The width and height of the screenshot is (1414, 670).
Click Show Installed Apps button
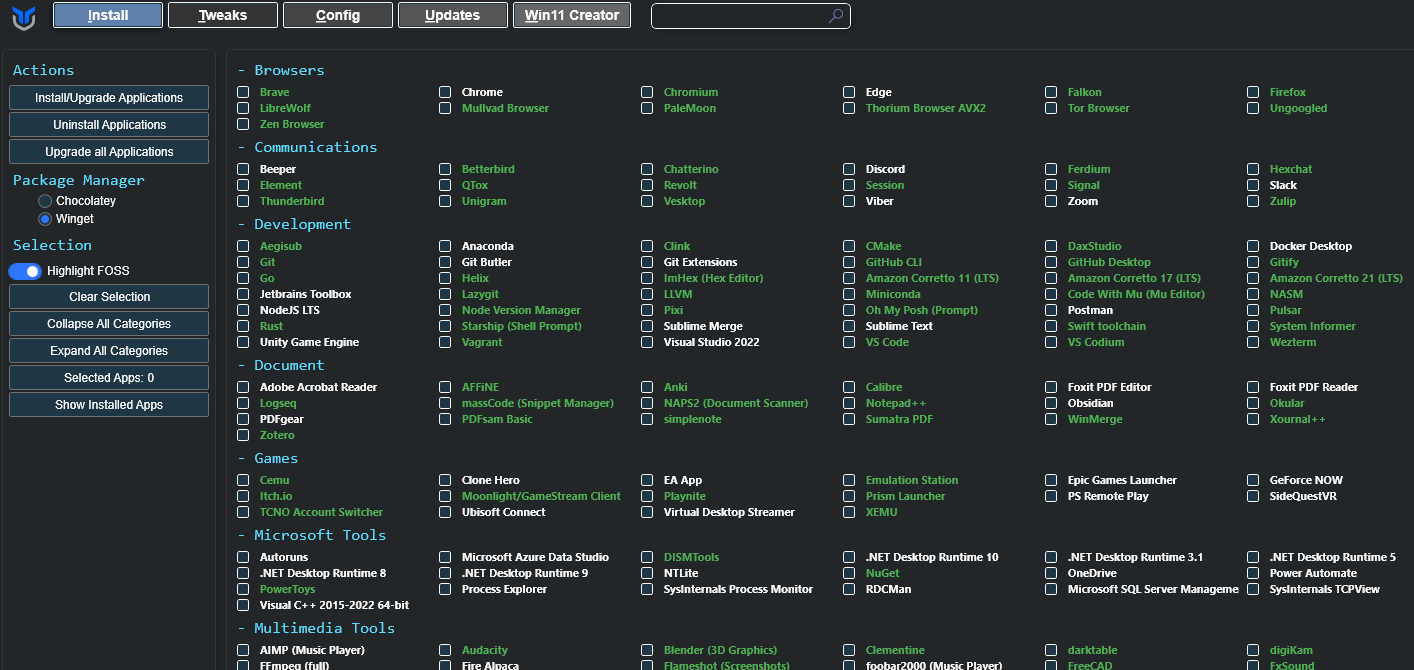(x=109, y=405)
